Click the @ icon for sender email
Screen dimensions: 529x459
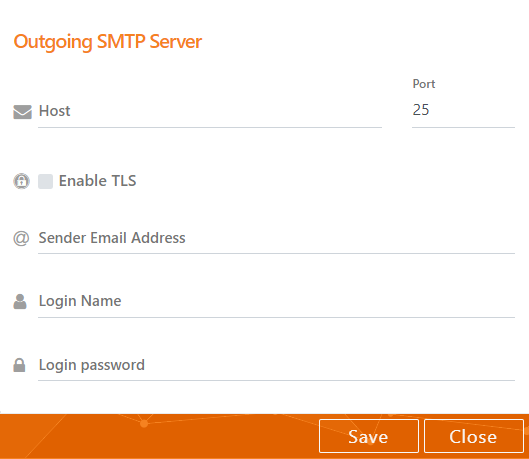(x=21, y=238)
